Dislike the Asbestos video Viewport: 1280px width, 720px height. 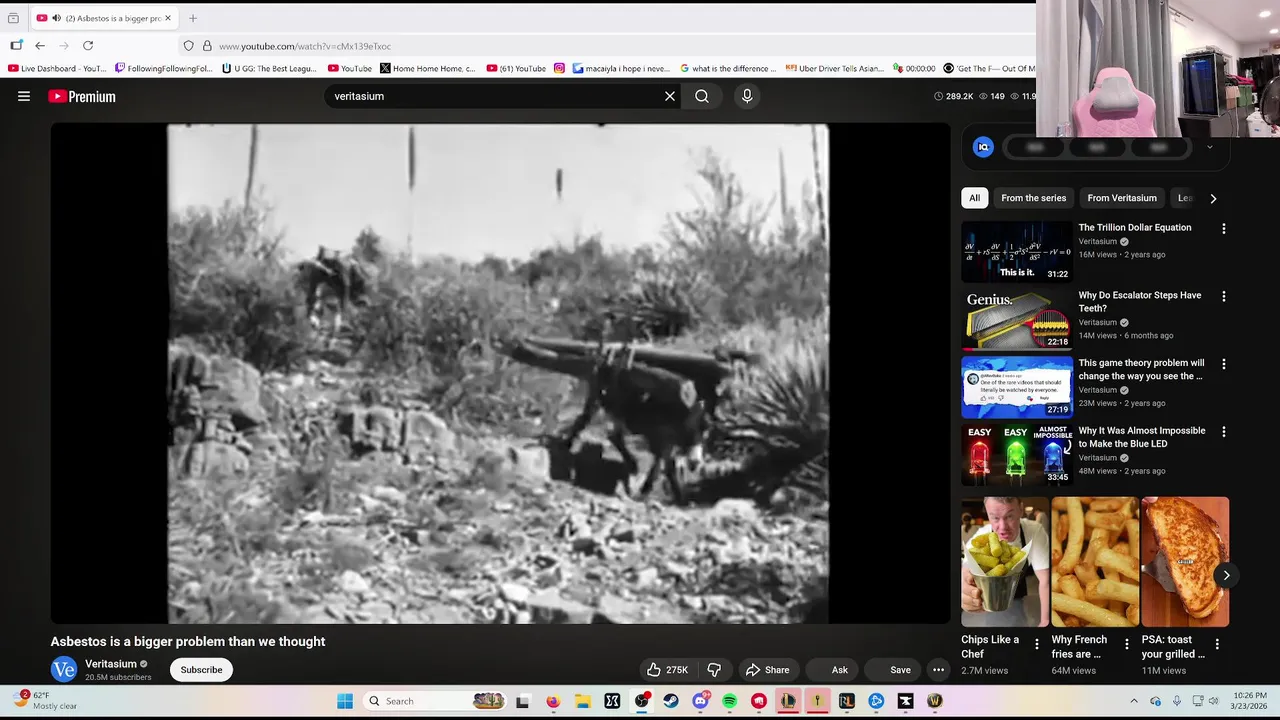(714, 670)
